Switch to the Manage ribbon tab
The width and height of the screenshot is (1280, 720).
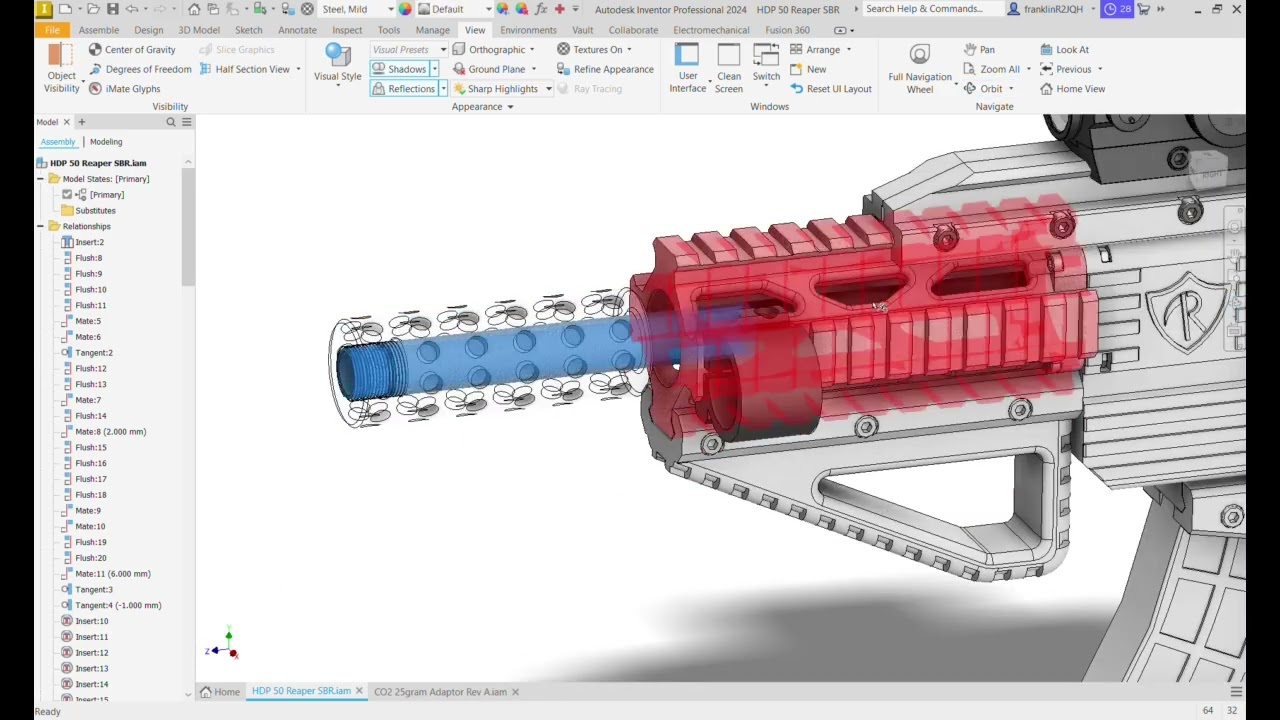pos(433,30)
